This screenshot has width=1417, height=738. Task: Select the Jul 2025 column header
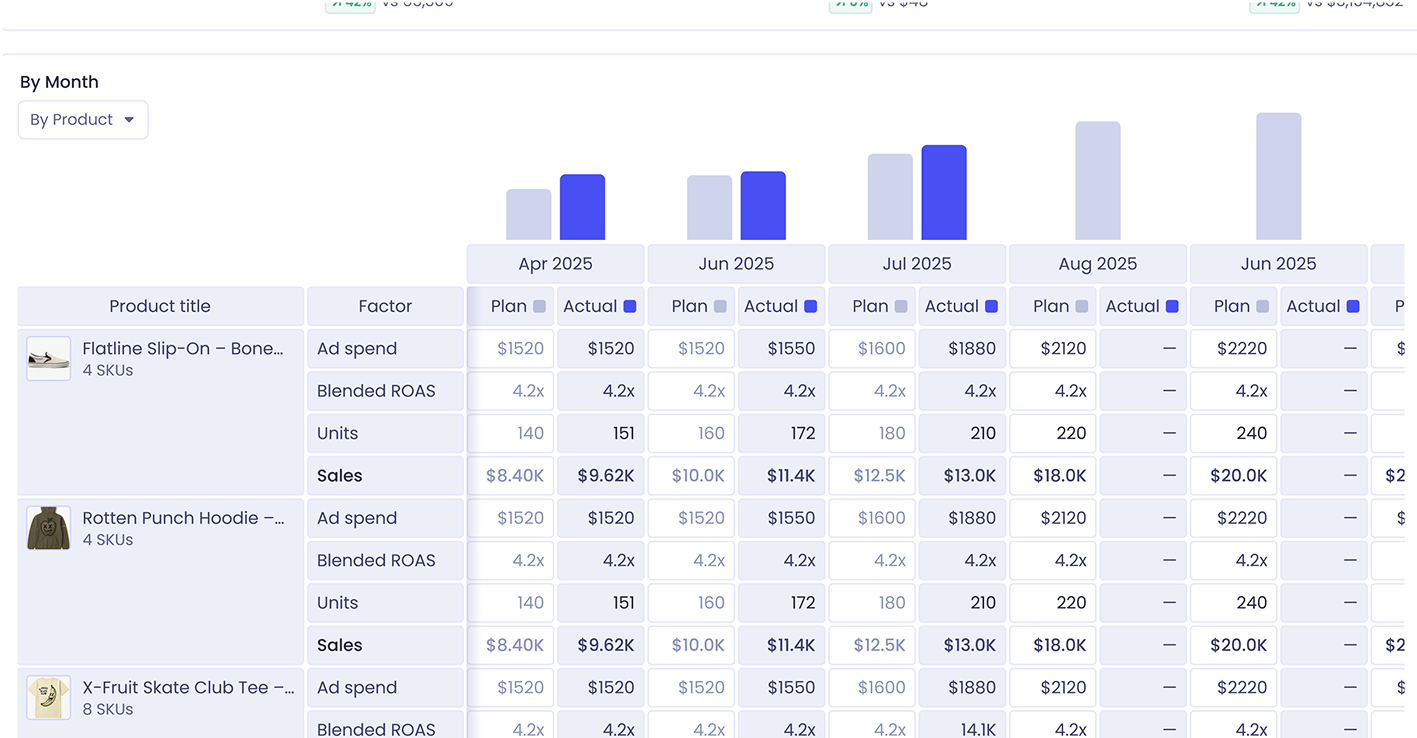pyautogui.click(x=917, y=264)
